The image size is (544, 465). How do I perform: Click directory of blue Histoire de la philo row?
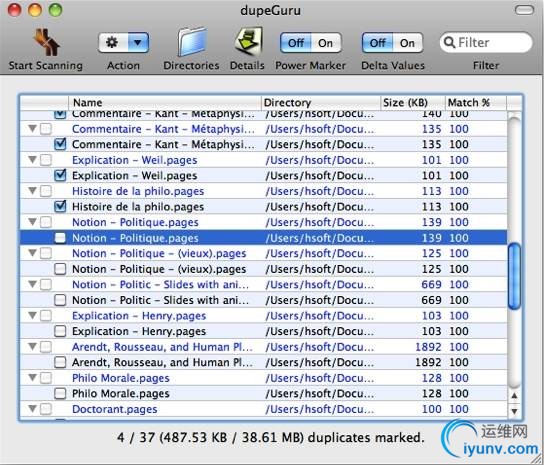(x=320, y=191)
